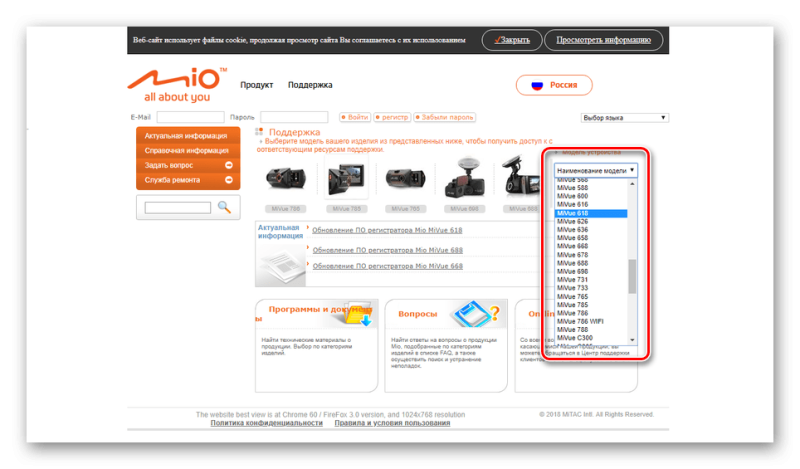Collapse the Служба ремонта minus icon
The height and width of the screenshot is (469, 800).
[229, 180]
